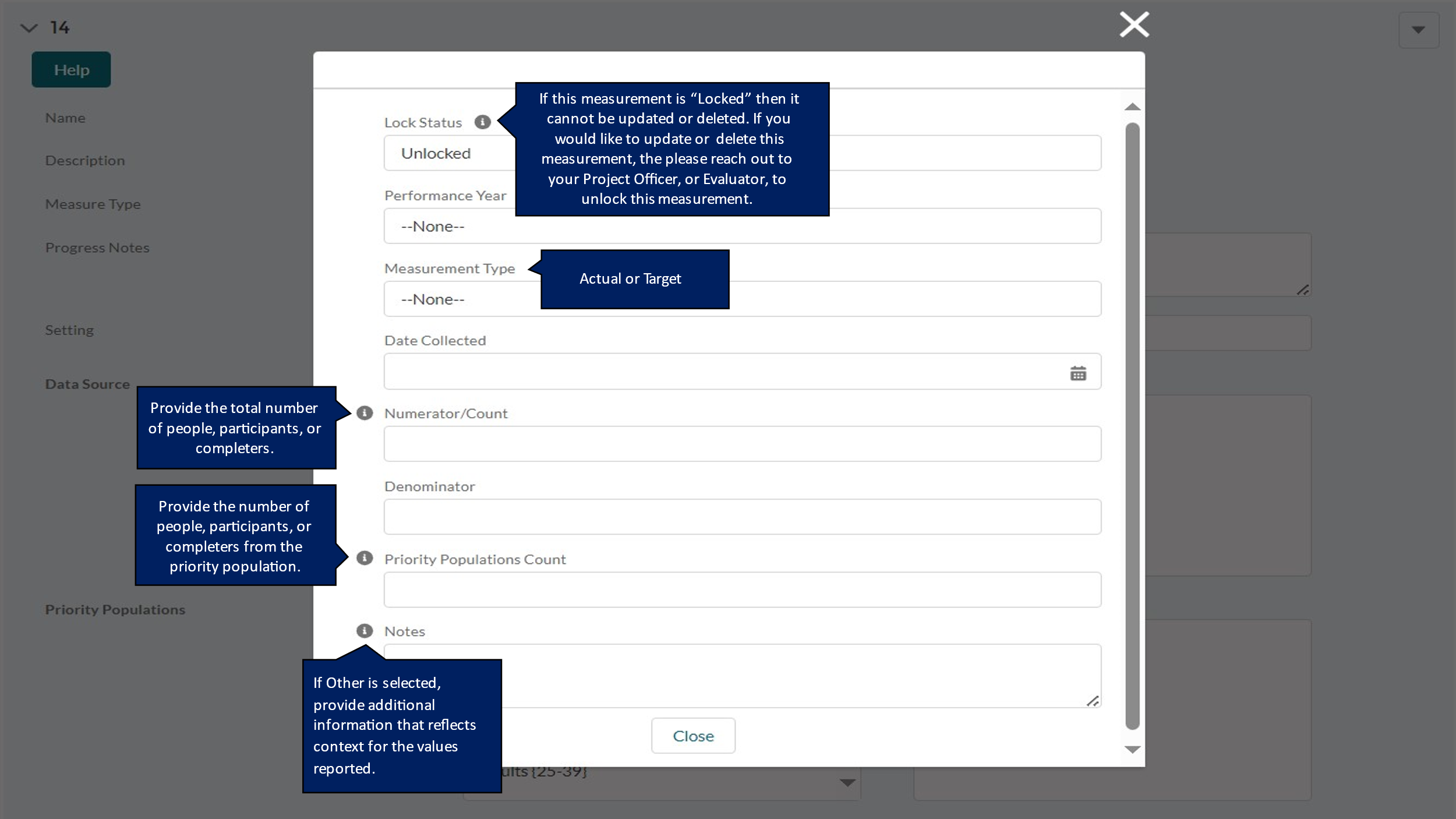Click the scrollbar up arrow in the dialog
Image resolution: width=1456 pixels, height=819 pixels.
click(x=1132, y=107)
